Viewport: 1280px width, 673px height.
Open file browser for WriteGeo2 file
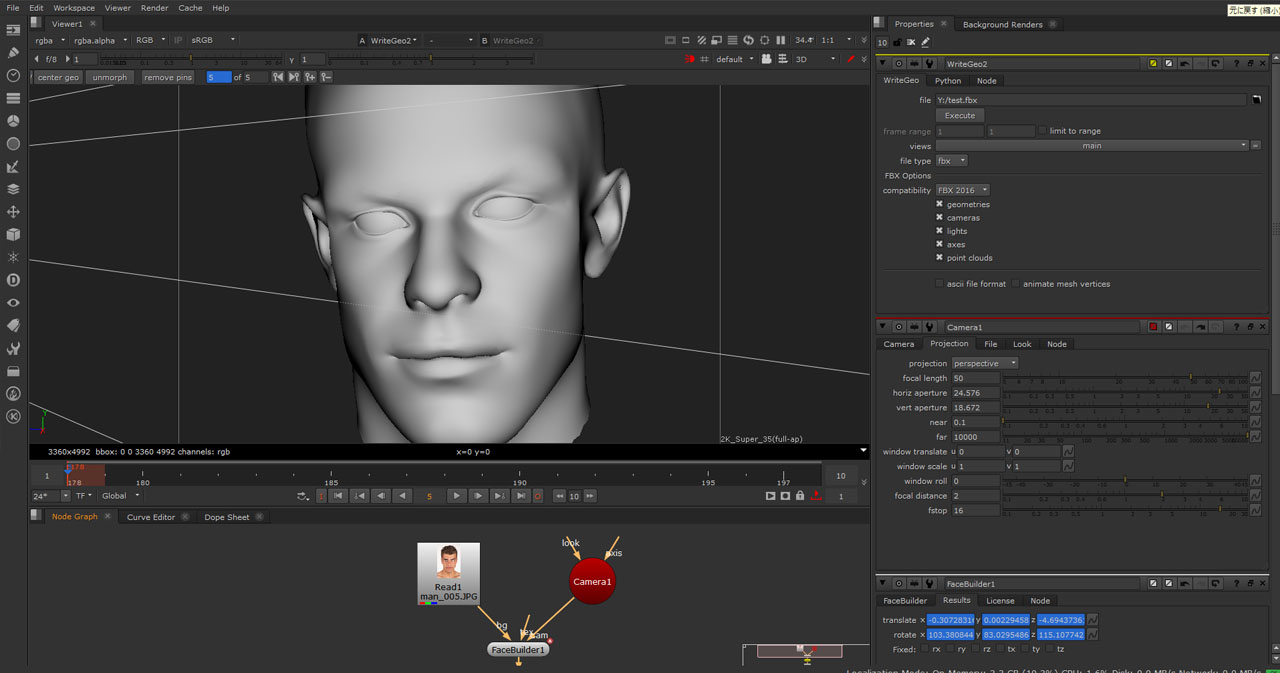[1257, 100]
